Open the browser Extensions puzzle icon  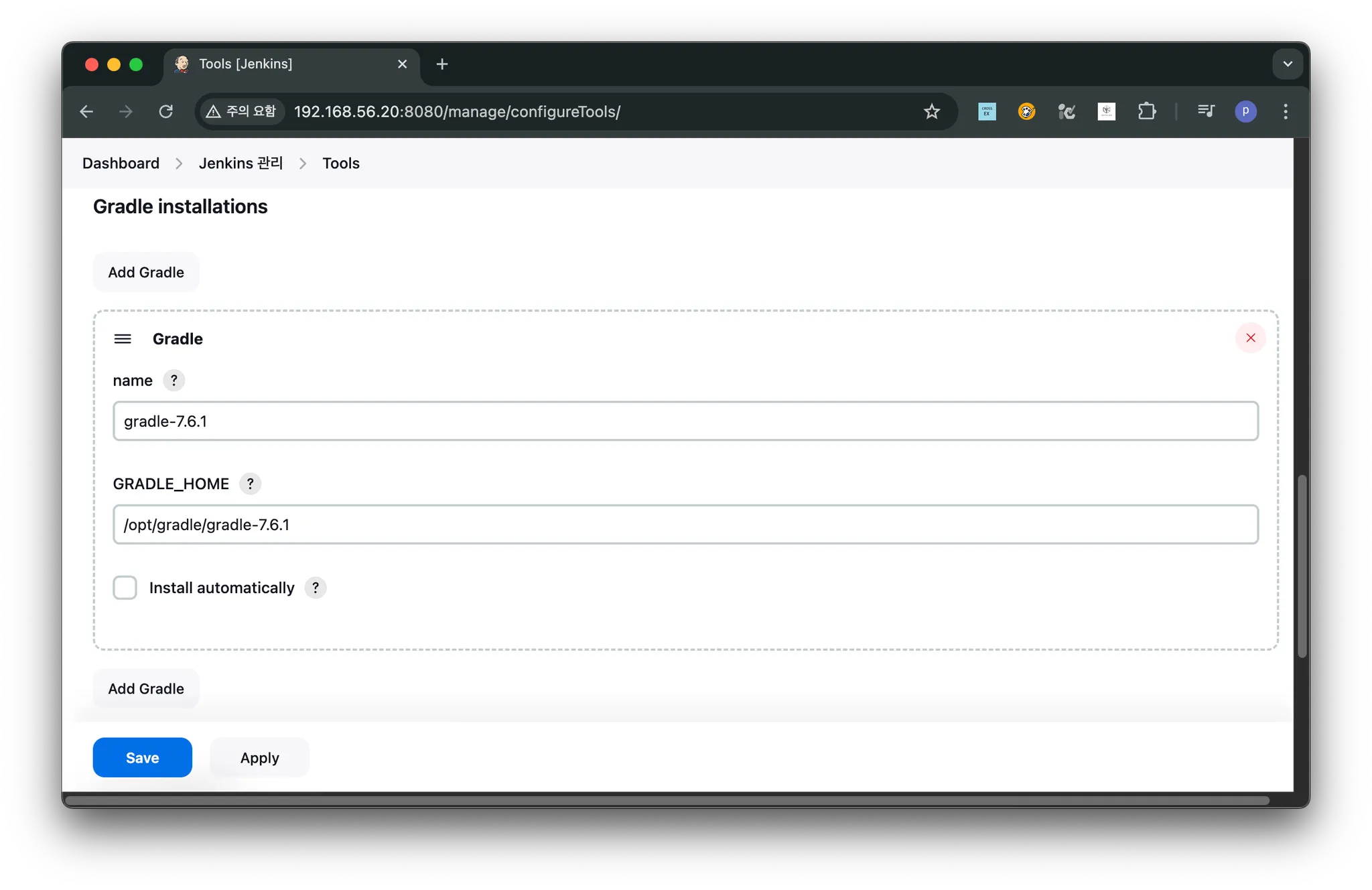click(x=1146, y=111)
